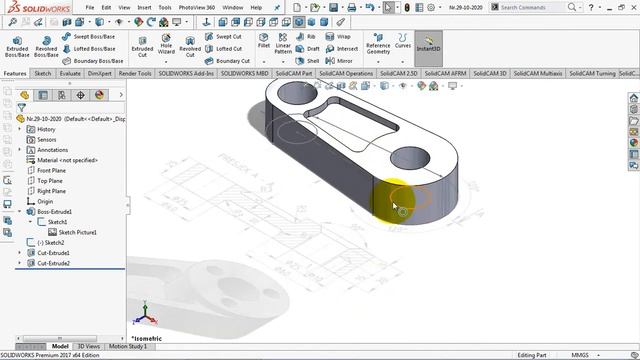Switch to the SOLIDWORKS Add-Ins tab
The image size is (640, 360).
186,73
